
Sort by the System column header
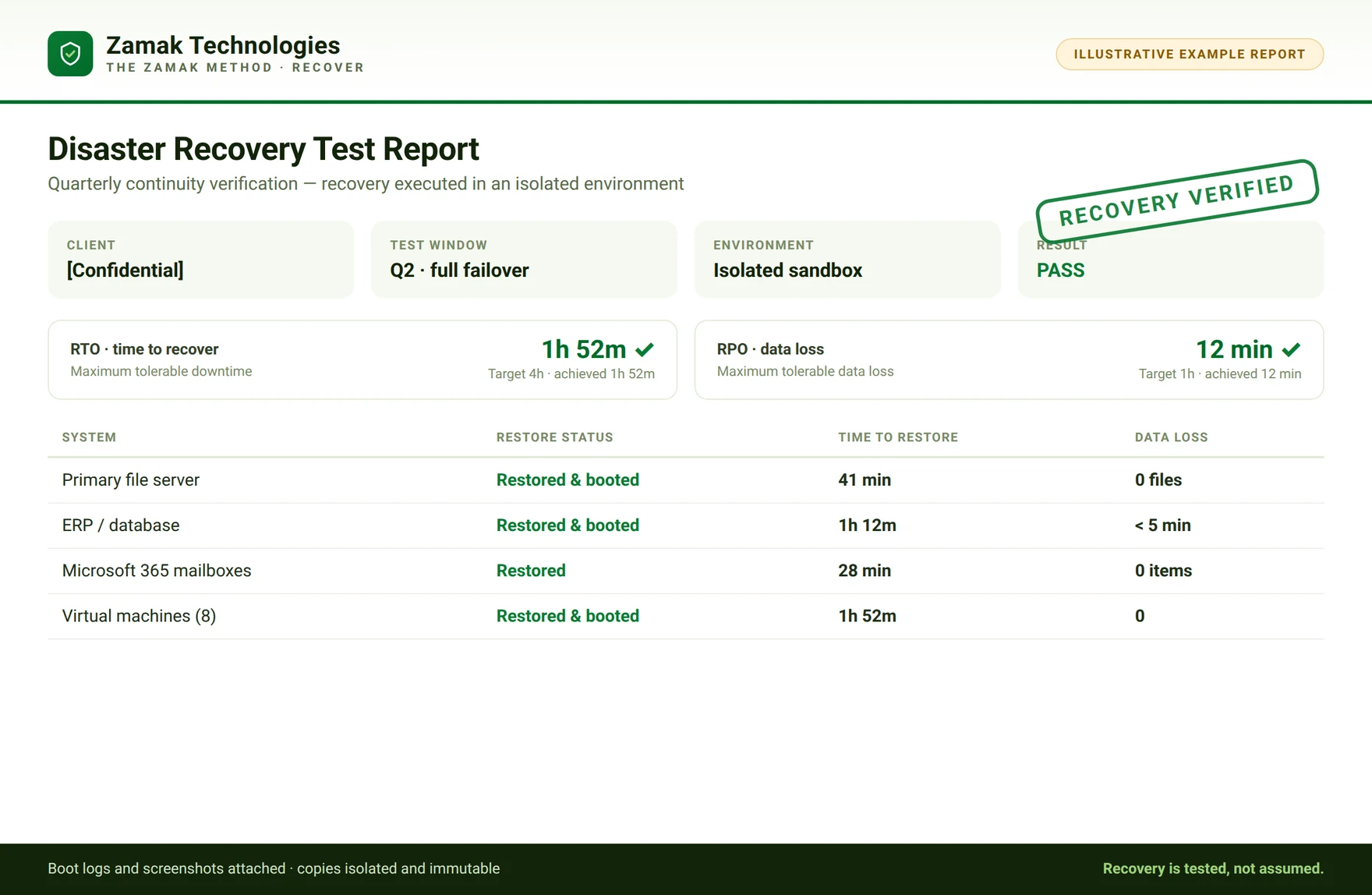coord(89,437)
